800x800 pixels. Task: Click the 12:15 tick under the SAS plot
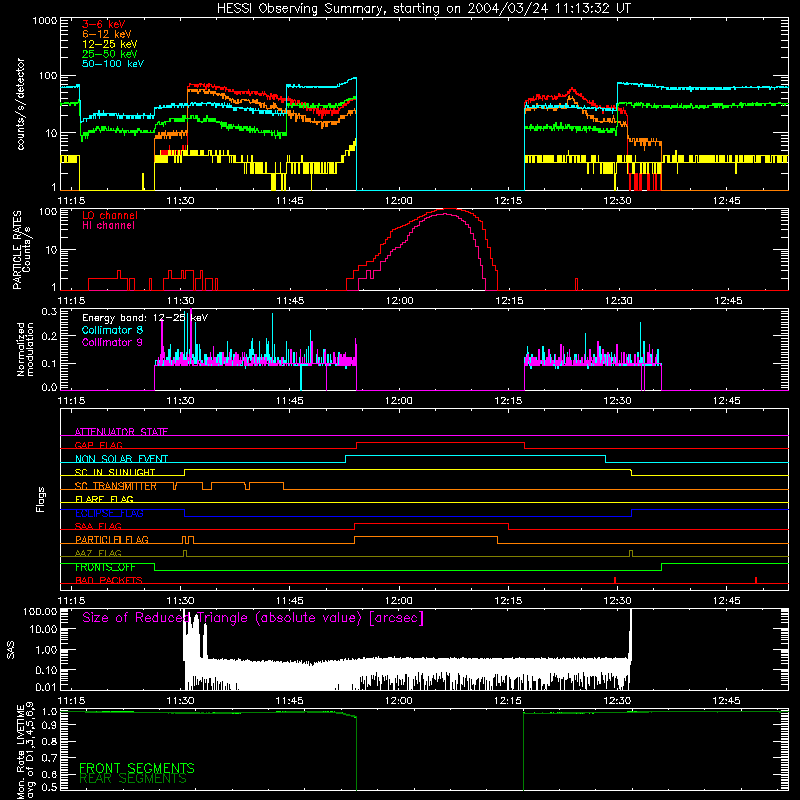point(508,701)
